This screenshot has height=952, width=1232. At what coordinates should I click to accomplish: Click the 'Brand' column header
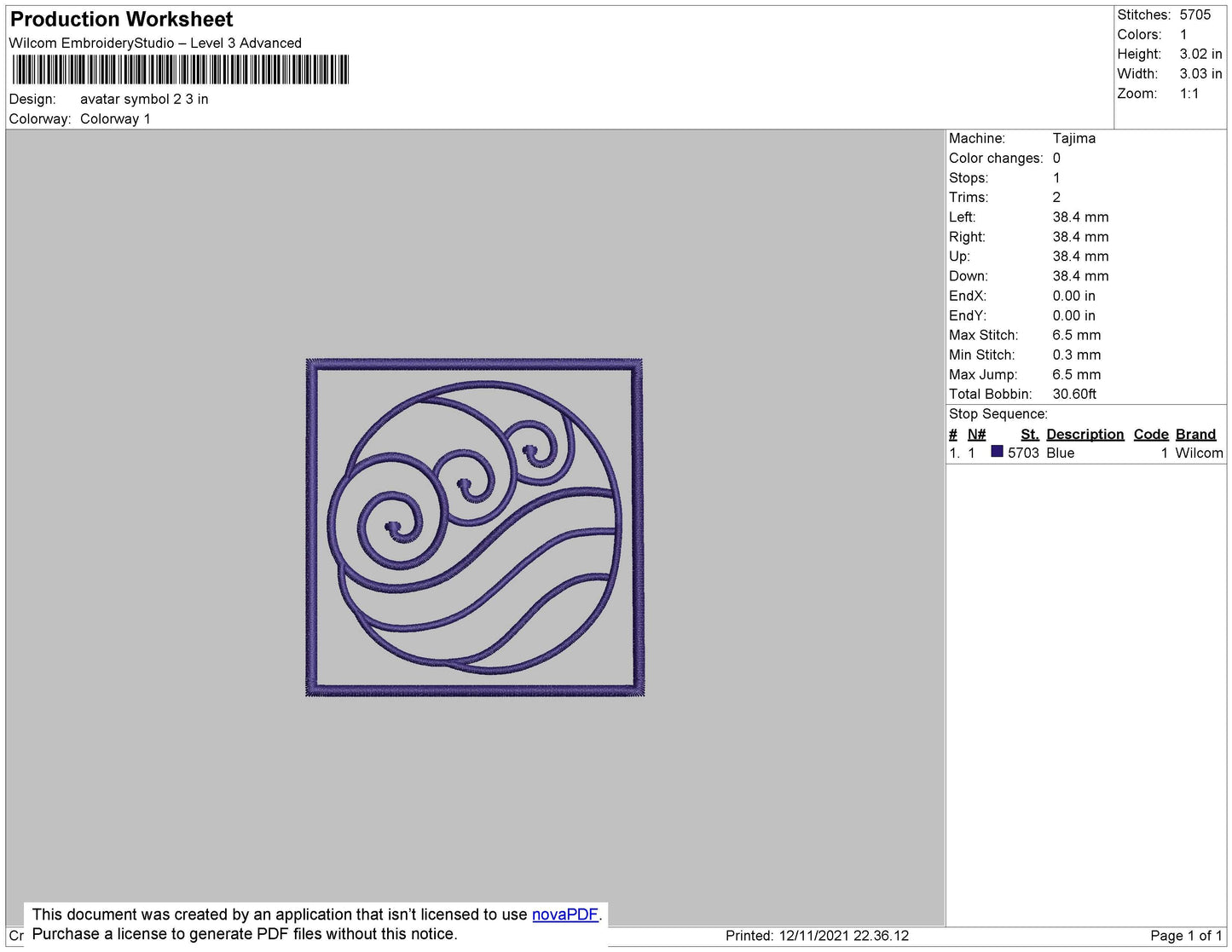click(x=1195, y=434)
